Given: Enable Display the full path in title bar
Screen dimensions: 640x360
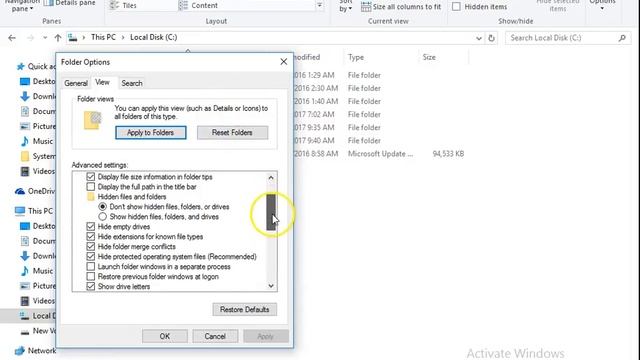Looking at the screenshot, I should point(91,187).
